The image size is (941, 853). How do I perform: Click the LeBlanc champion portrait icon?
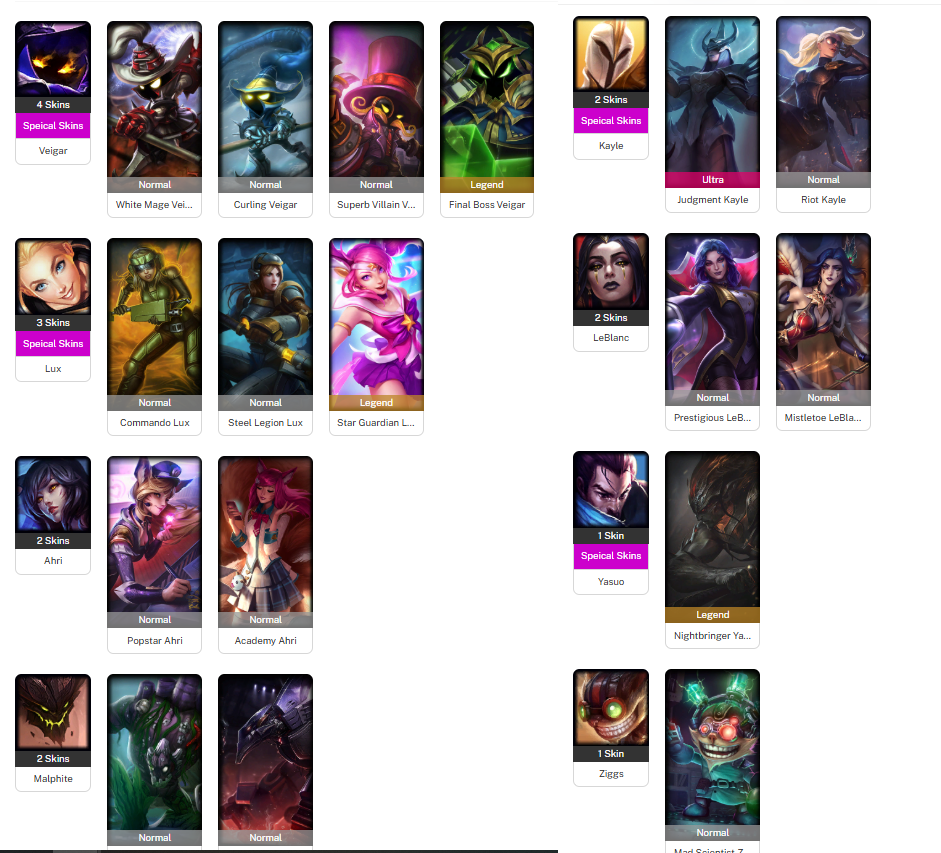(611, 272)
